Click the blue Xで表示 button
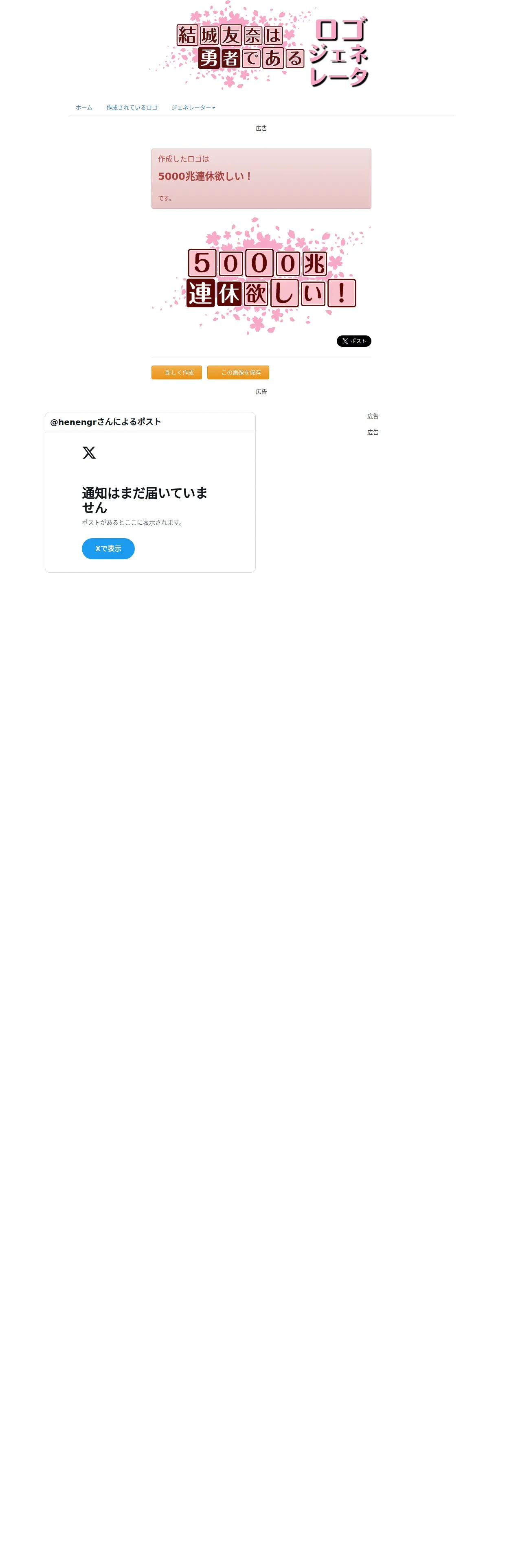The width and height of the screenshot is (529, 1568). [x=108, y=548]
